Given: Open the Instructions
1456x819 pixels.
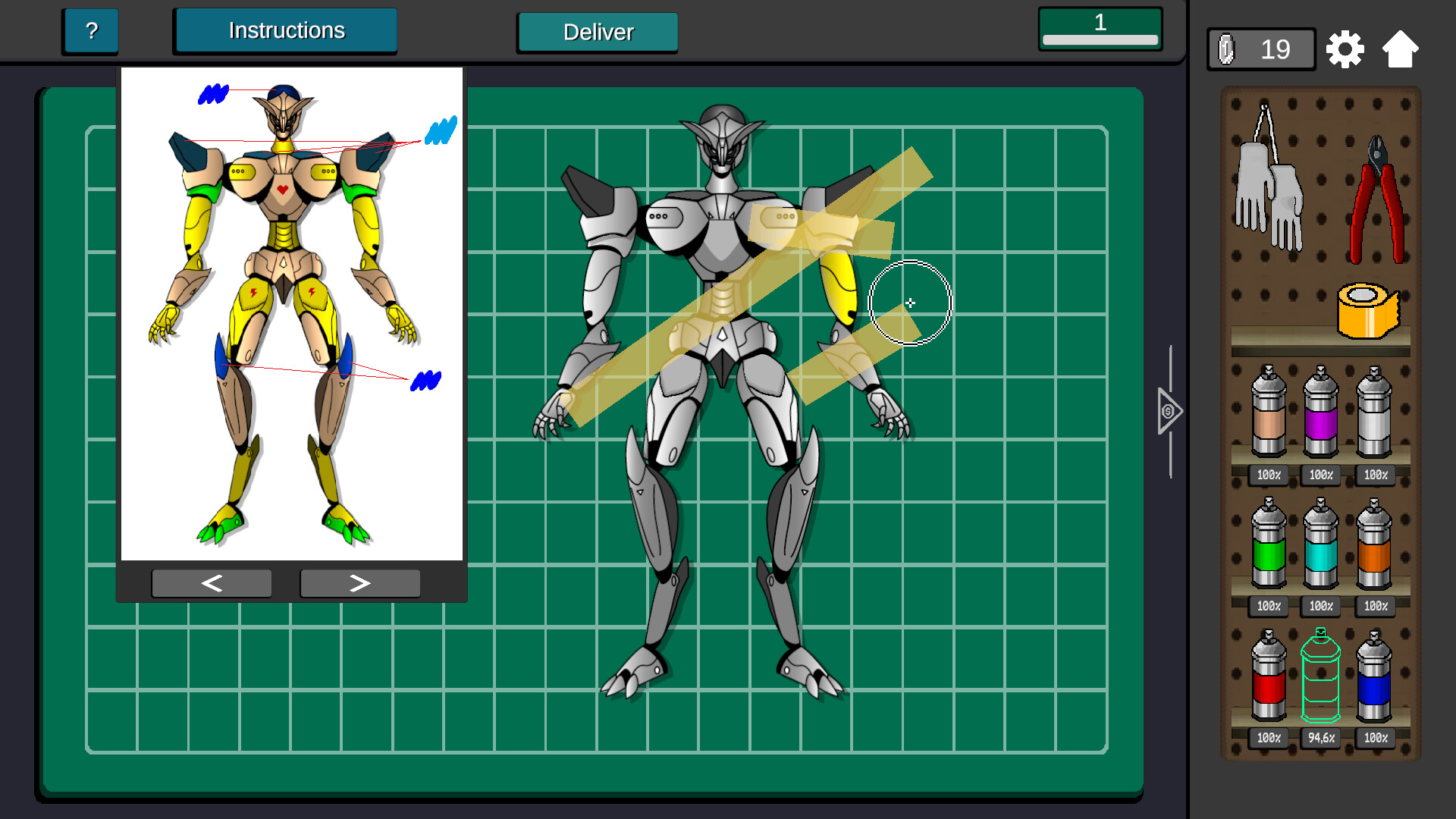Looking at the screenshot, I should click(x=285, y=30).
